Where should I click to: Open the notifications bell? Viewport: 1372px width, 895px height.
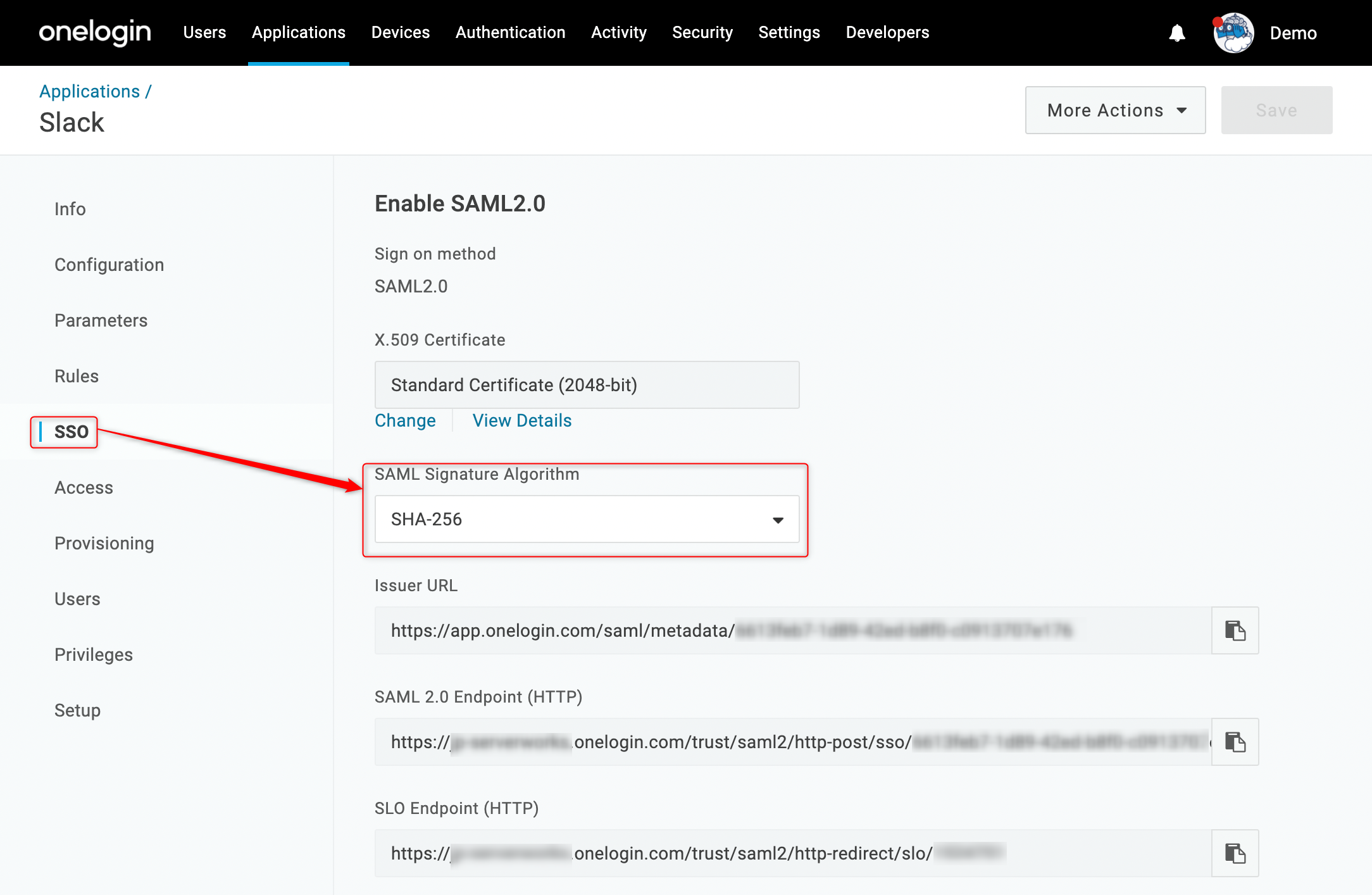[1177, 33]
